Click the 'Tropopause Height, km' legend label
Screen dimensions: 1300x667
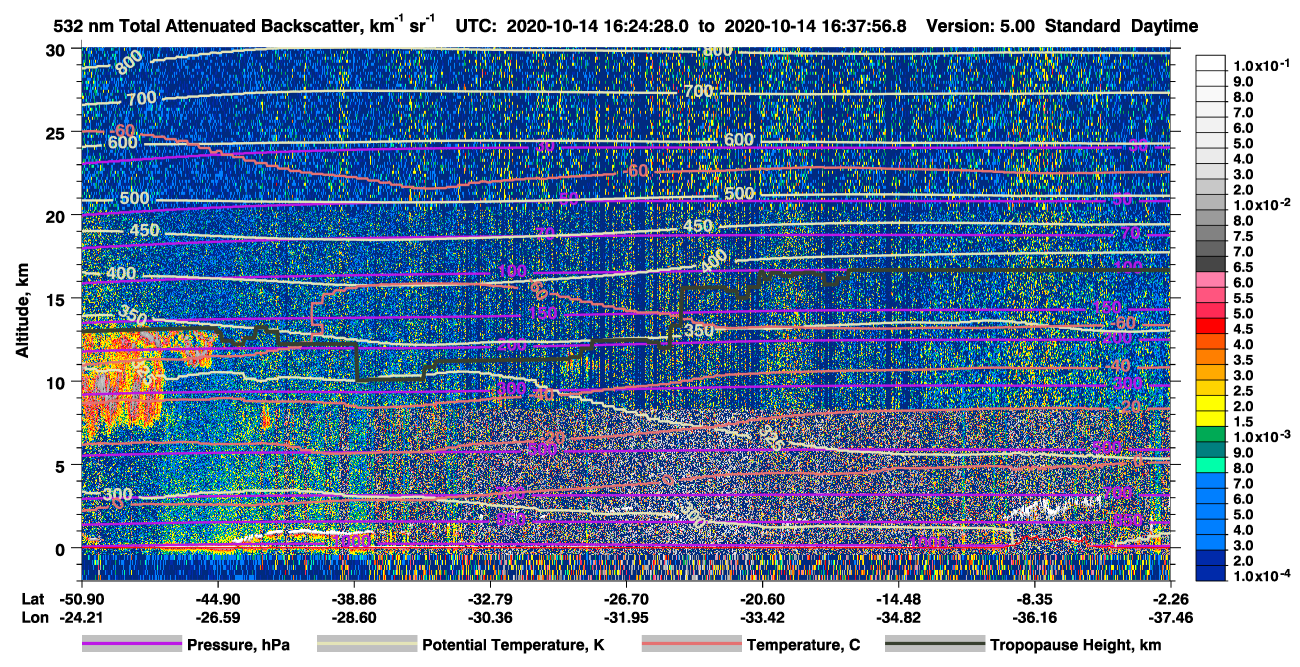click(x=1076, y=645)
